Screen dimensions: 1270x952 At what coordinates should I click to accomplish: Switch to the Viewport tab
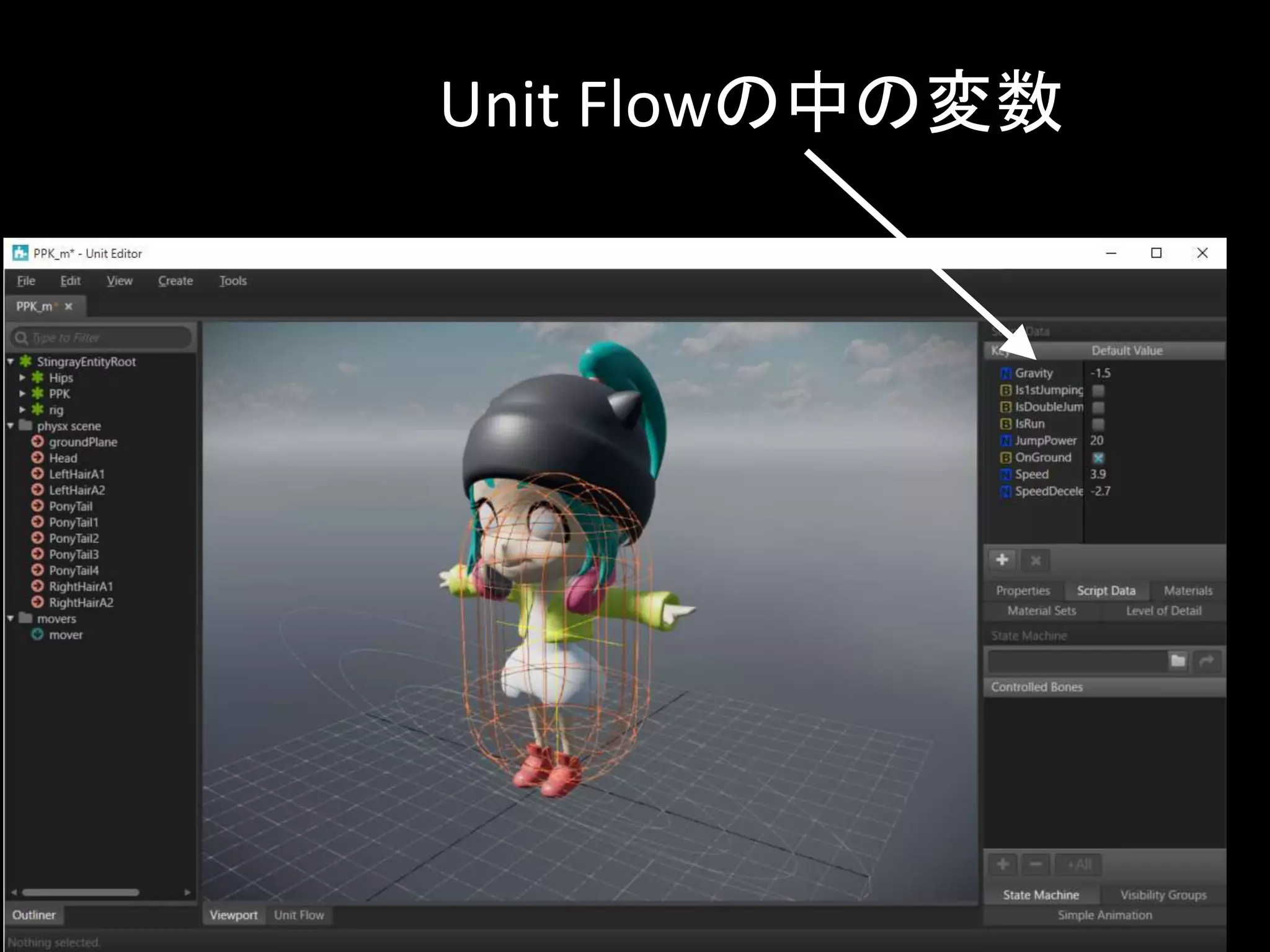[x=234, y=915]
